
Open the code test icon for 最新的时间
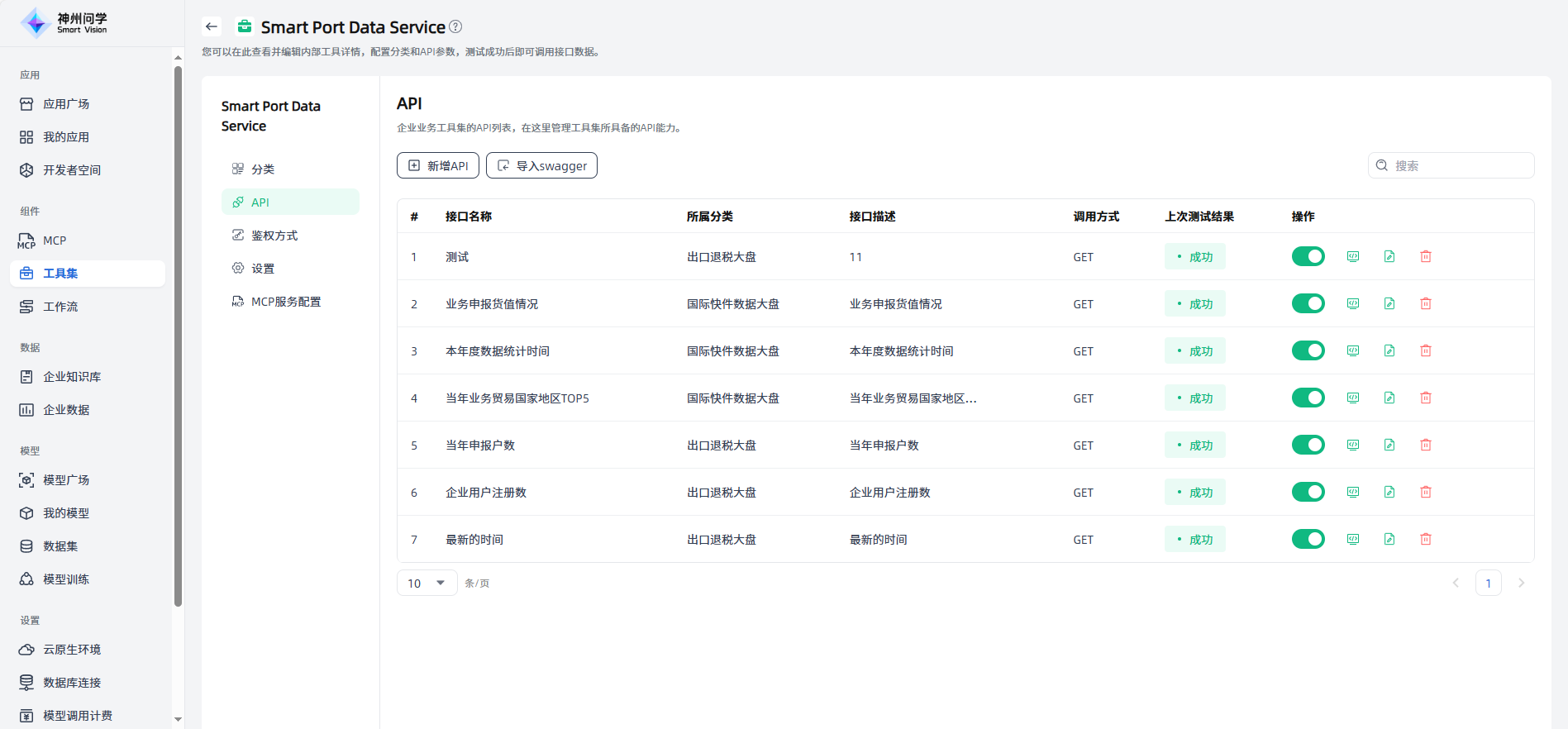(1353, 539)
